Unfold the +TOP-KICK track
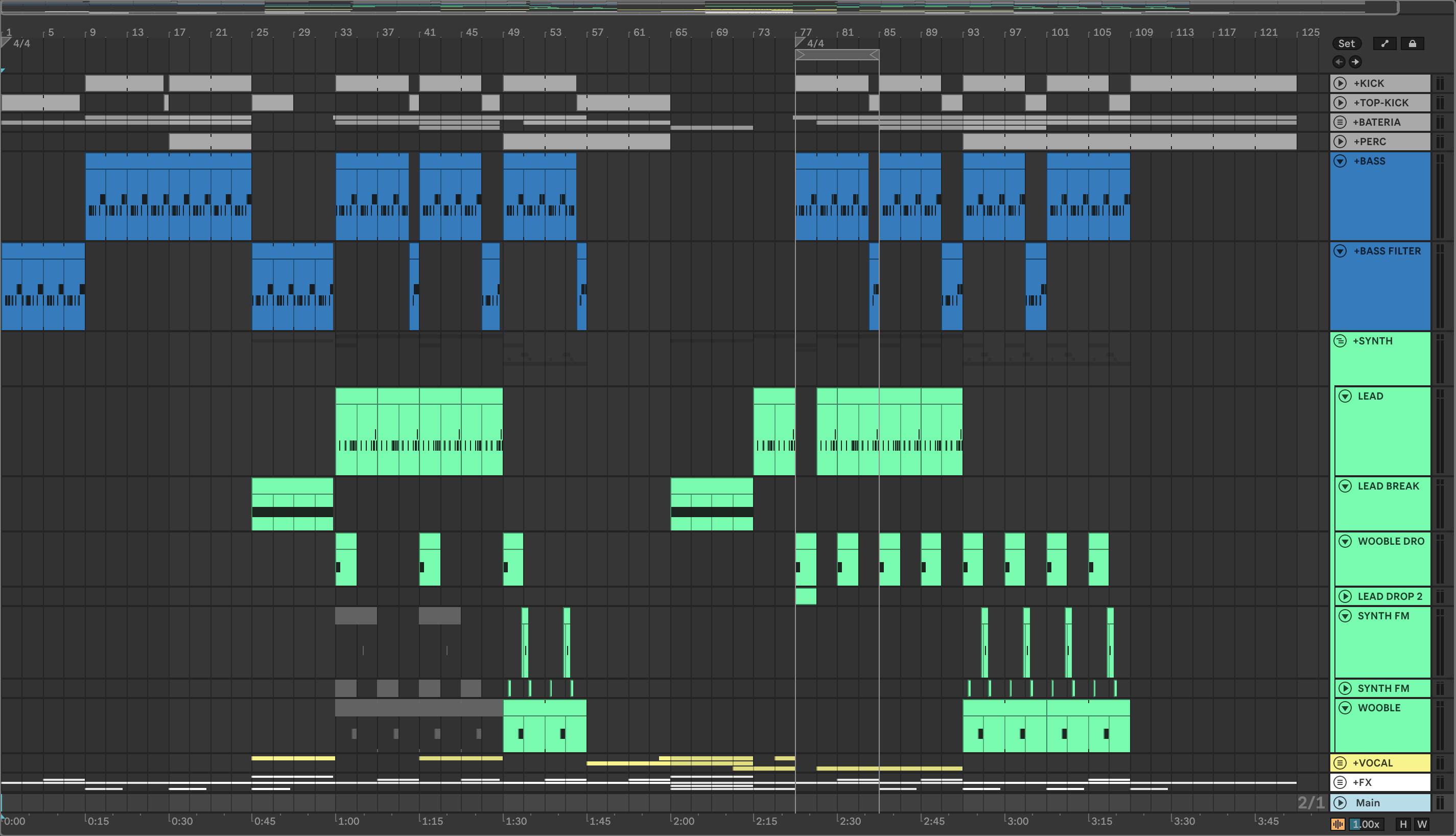Screen dimensions: 1456x836 click(1340, 103)
